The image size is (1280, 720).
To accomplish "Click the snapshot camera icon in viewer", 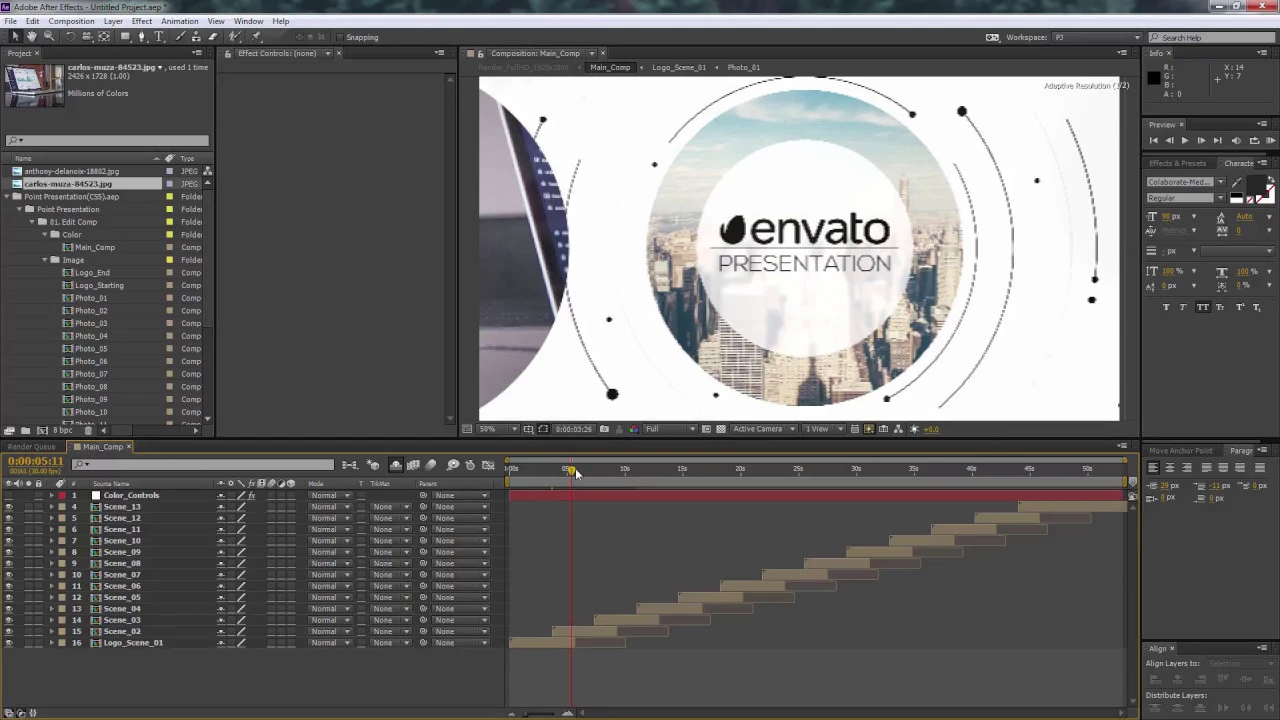I will (604, 429).
